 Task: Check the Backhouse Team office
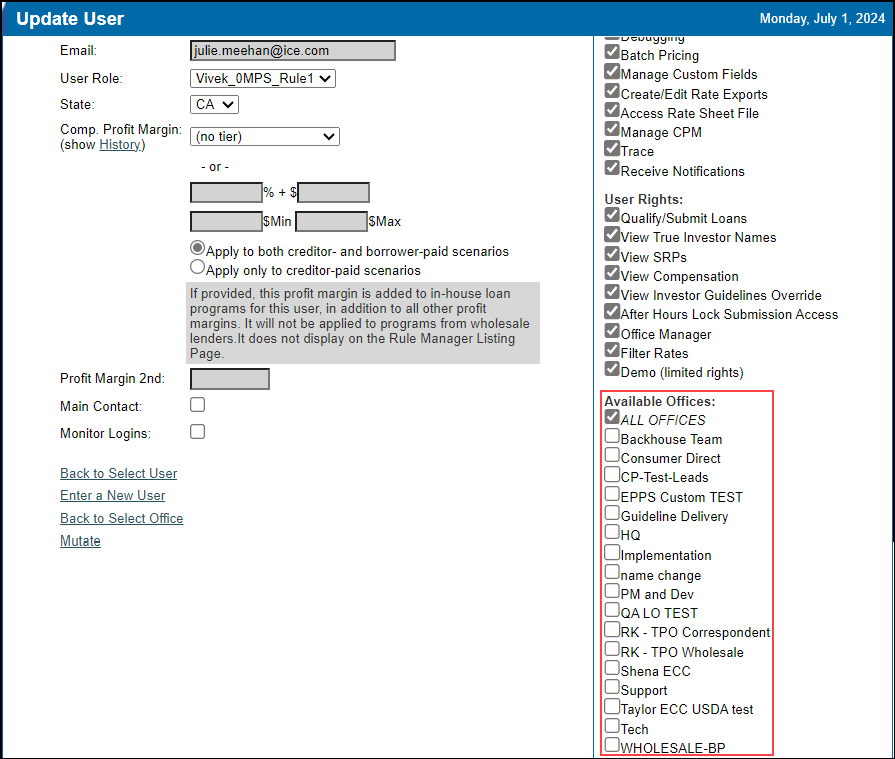[612, 435]
